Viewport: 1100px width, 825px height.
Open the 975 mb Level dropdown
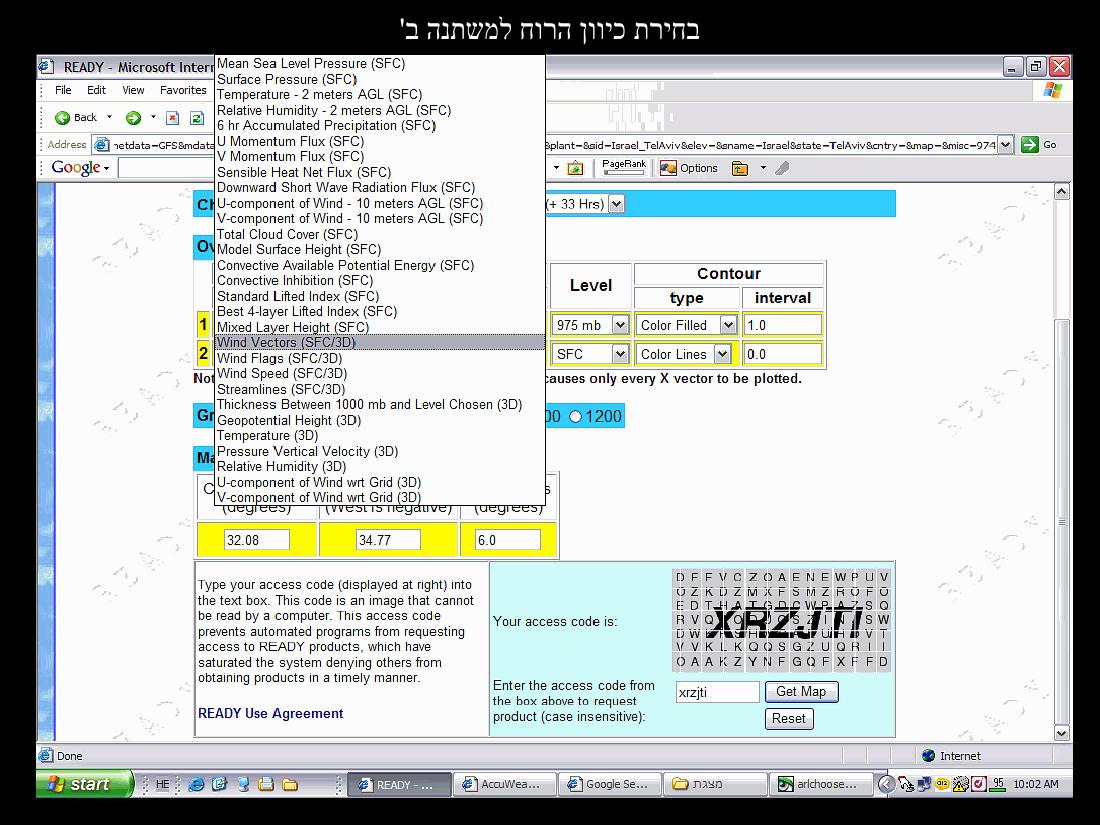(x=619, y=326)
